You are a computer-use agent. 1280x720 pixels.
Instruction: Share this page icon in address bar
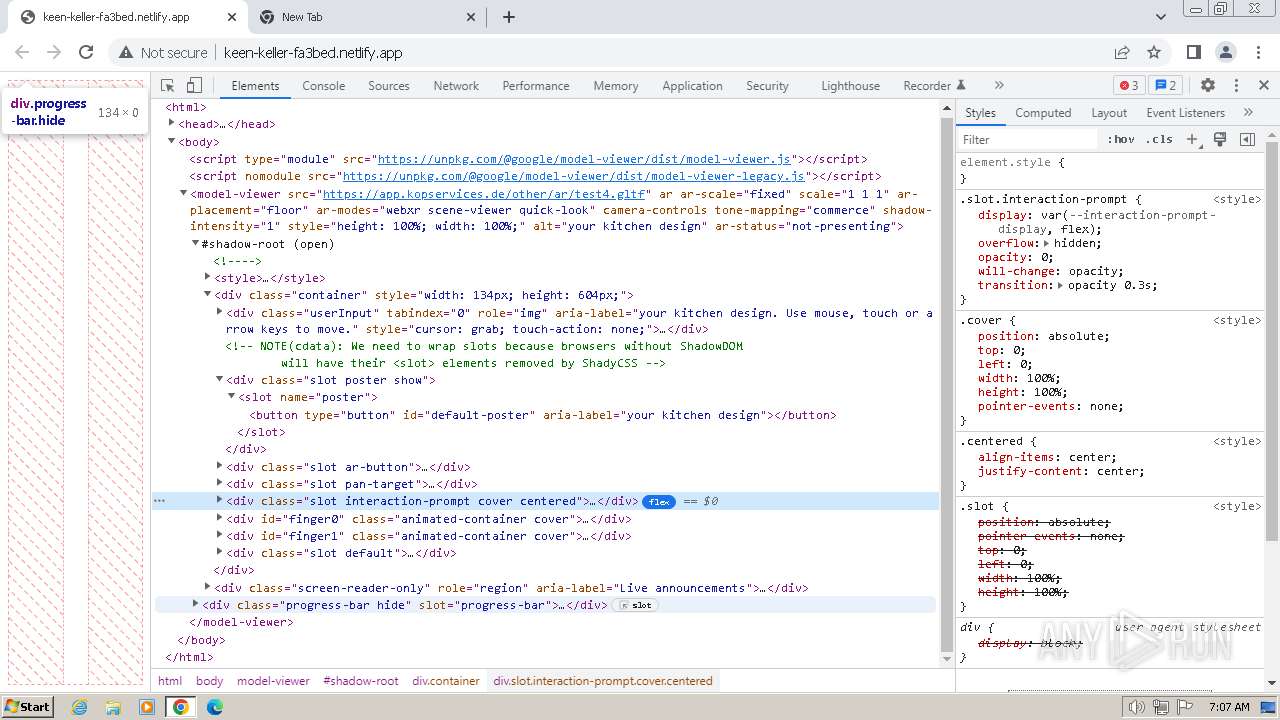point(1122,52)
